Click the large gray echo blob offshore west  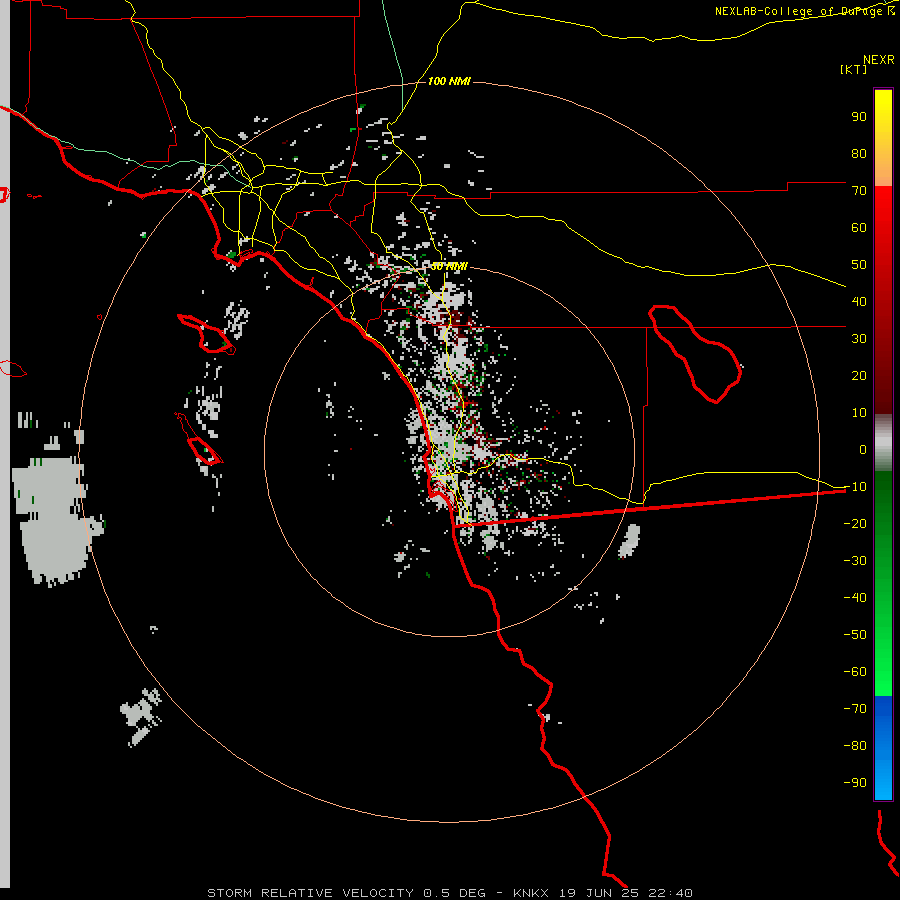pos(53,519)
